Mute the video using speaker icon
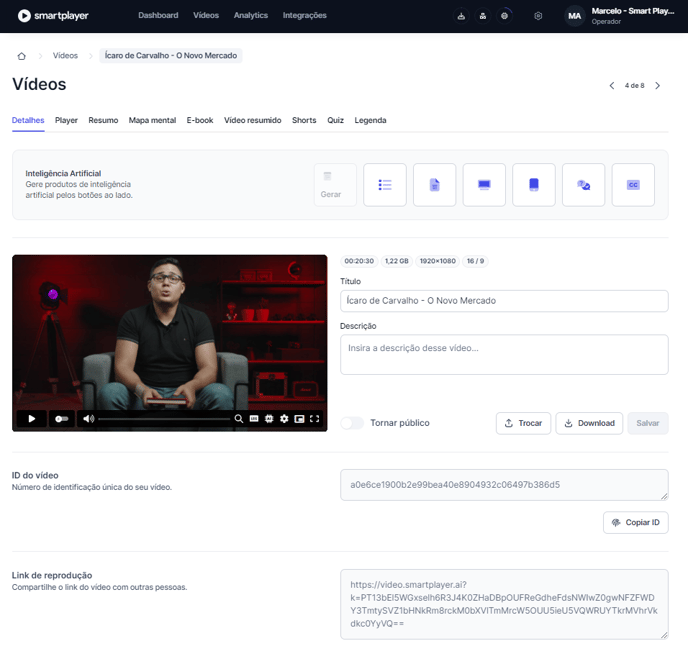 tap(89, 419)
